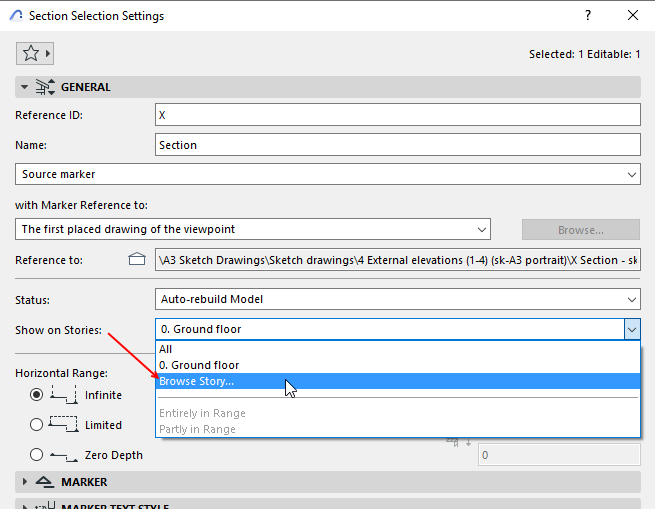Click the Favorites star icon
655x509 pixels.
30,53
